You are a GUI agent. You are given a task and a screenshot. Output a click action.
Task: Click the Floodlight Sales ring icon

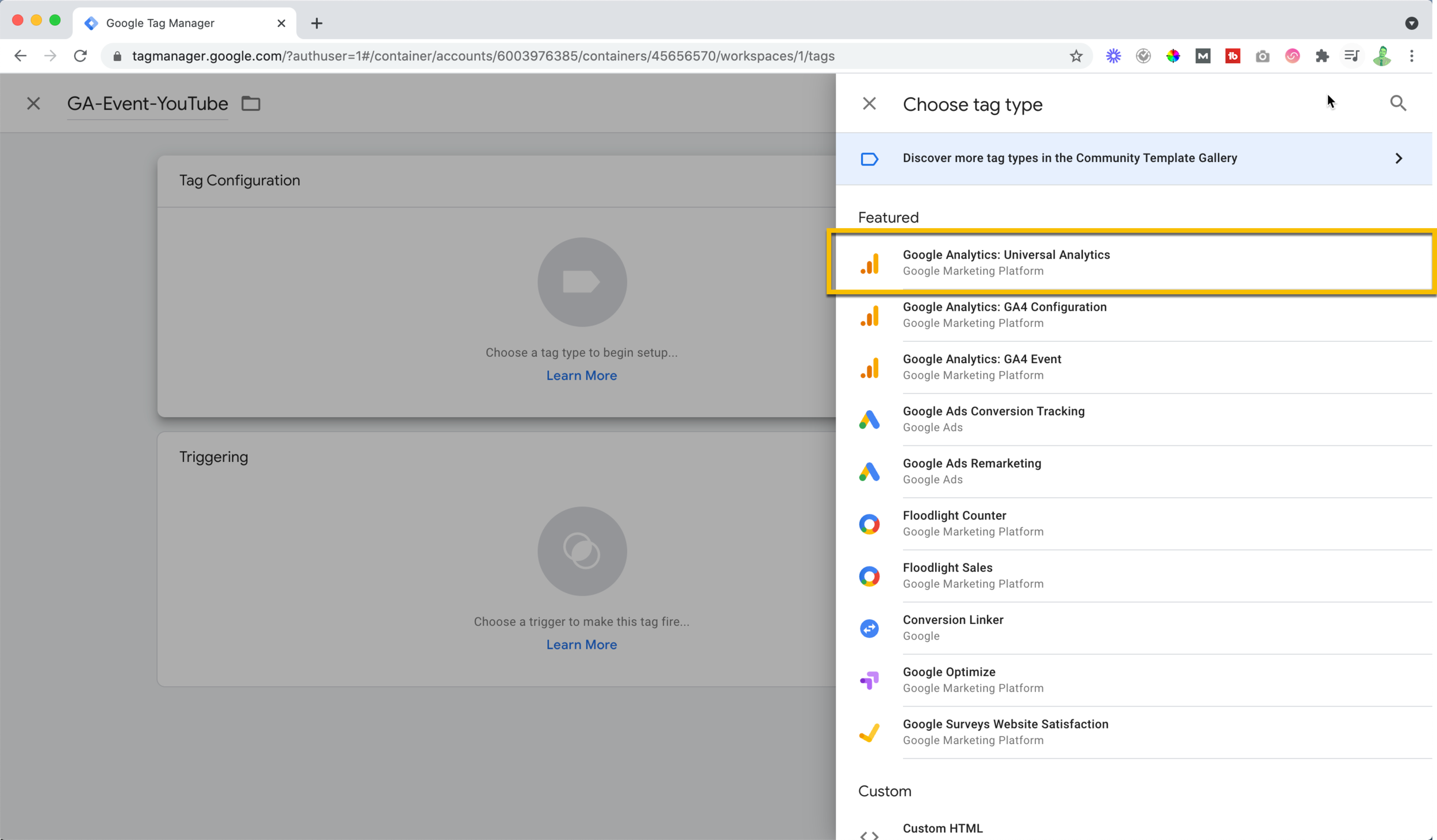(869, 576)
